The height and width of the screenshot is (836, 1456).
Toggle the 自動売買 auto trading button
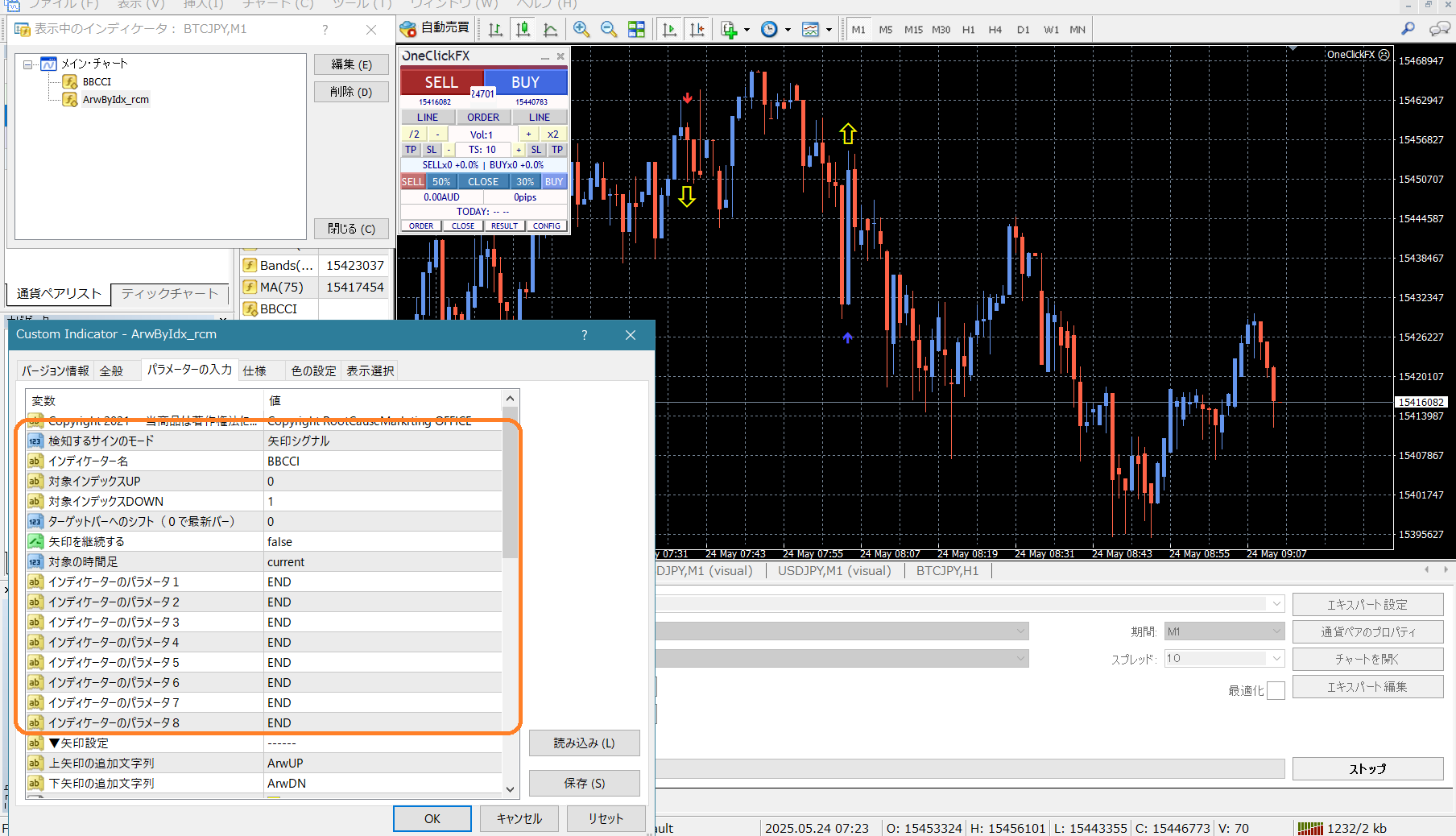point(435,28)
